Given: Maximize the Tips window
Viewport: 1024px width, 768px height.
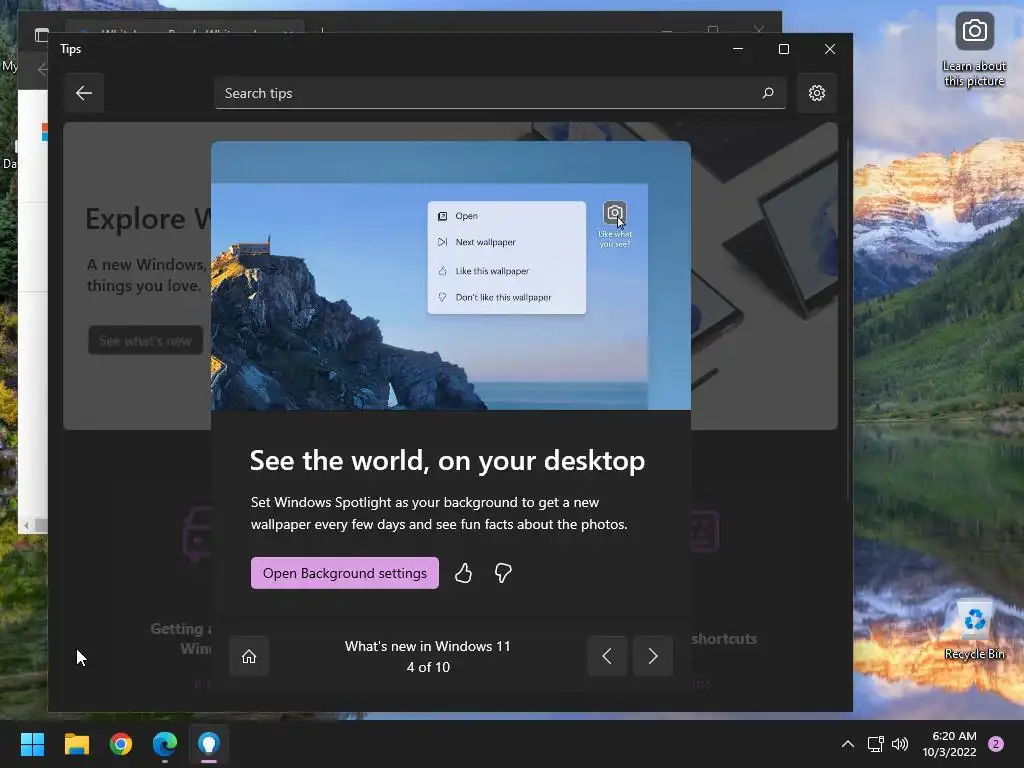Looking at the screenshot, I should click(784, 49).
